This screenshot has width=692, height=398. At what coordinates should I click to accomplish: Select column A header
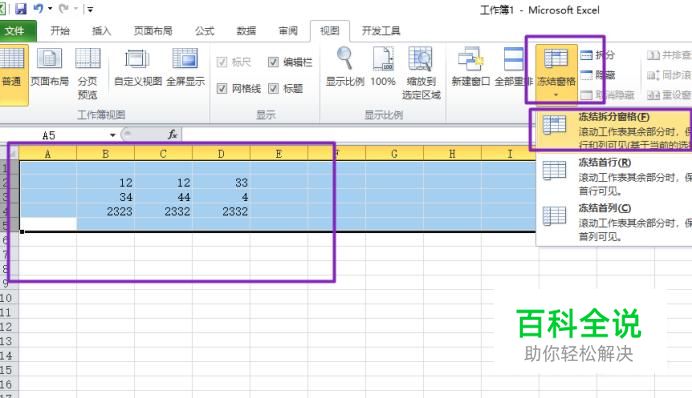(48, 154)
